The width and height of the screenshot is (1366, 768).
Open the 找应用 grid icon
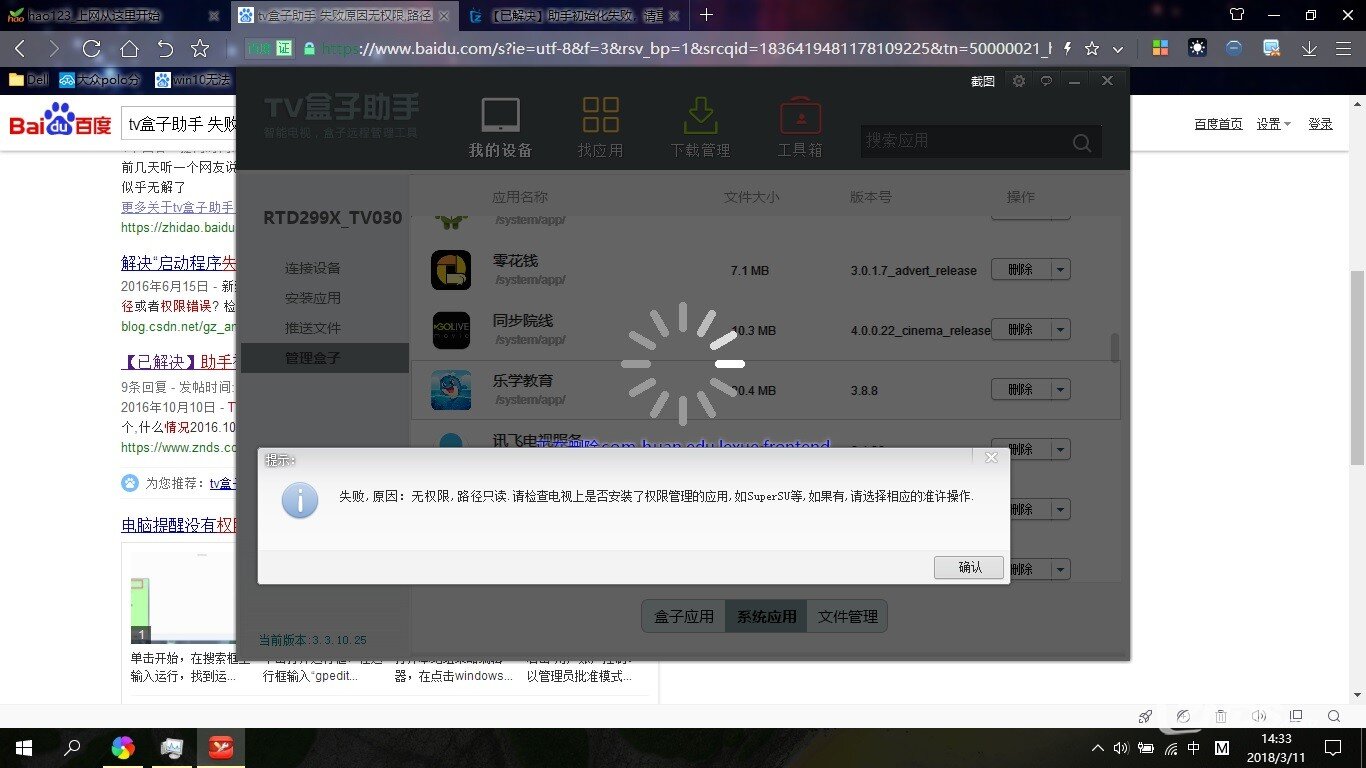pyautogui.click(x=600, y=128)
